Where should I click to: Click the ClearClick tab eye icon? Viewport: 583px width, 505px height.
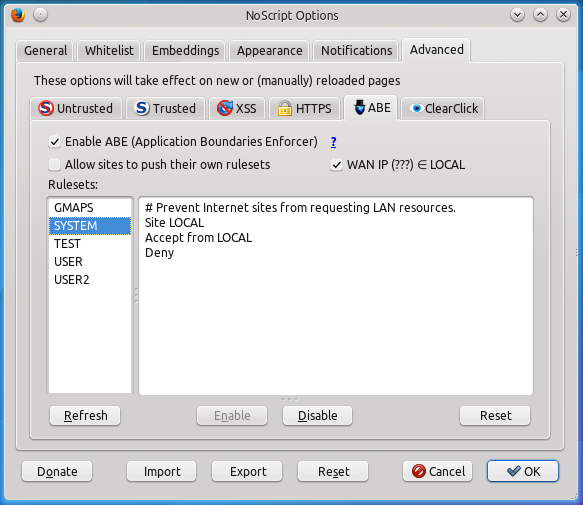(x=416, y=108)
